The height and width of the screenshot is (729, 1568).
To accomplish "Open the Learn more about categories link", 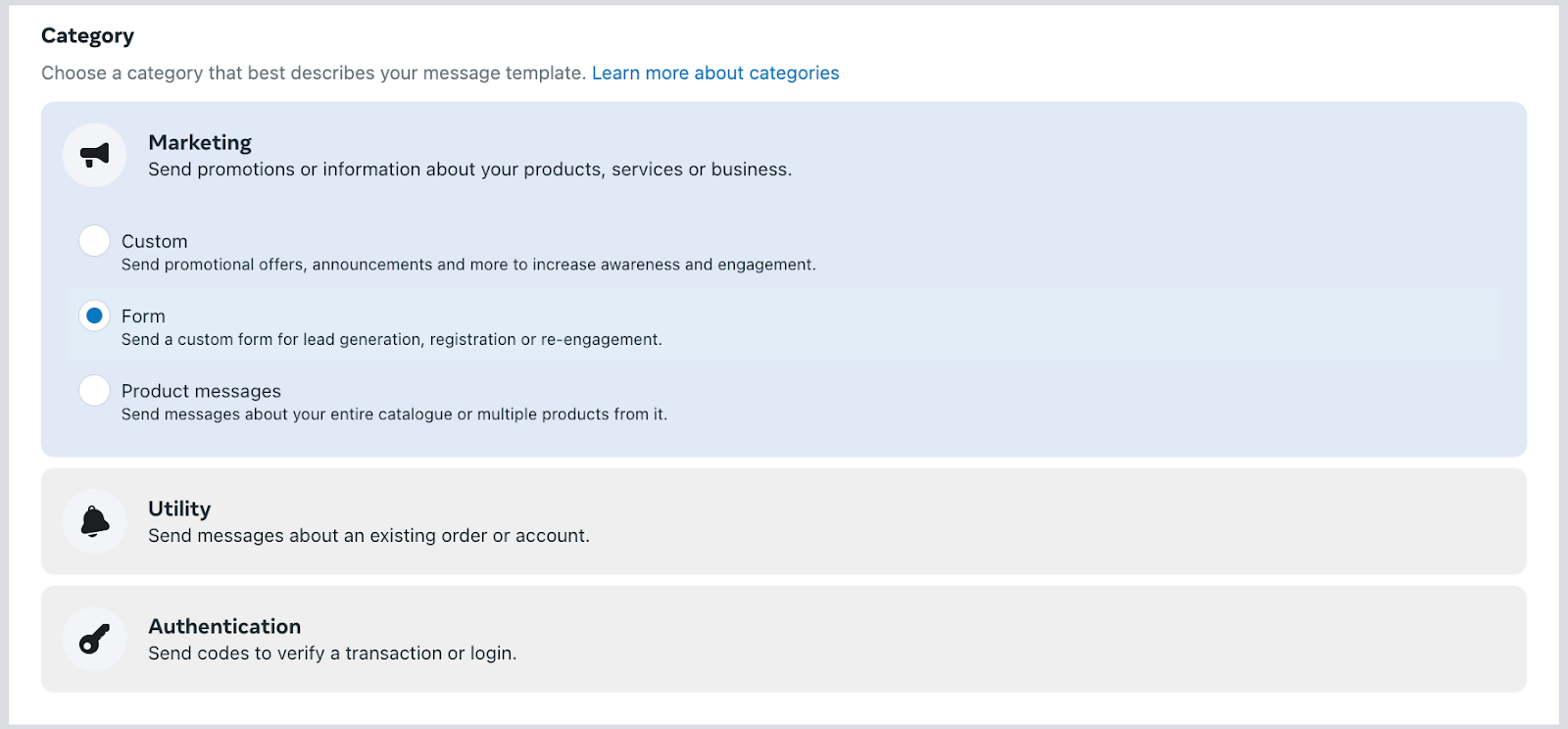I will 715,73.
